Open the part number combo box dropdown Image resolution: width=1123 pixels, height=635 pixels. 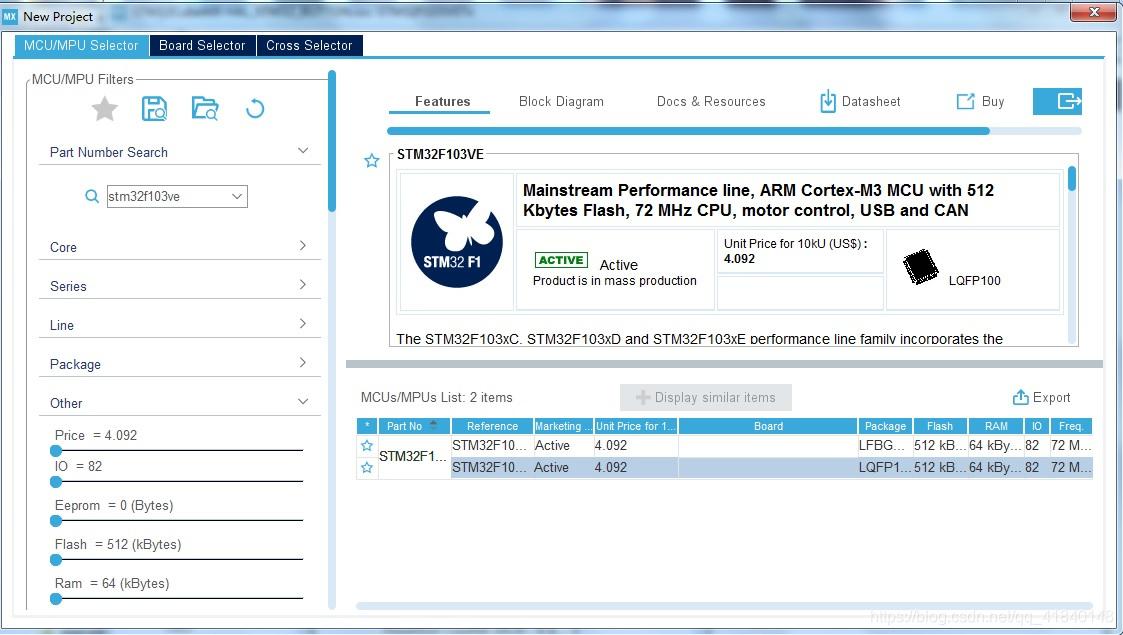point(237,196)
